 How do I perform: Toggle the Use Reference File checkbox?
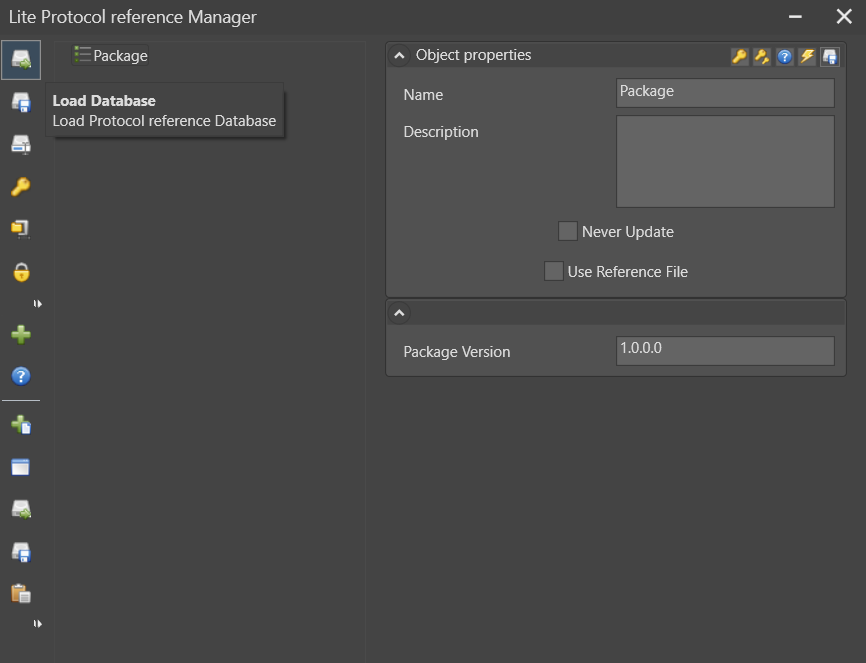click(554, 272)
